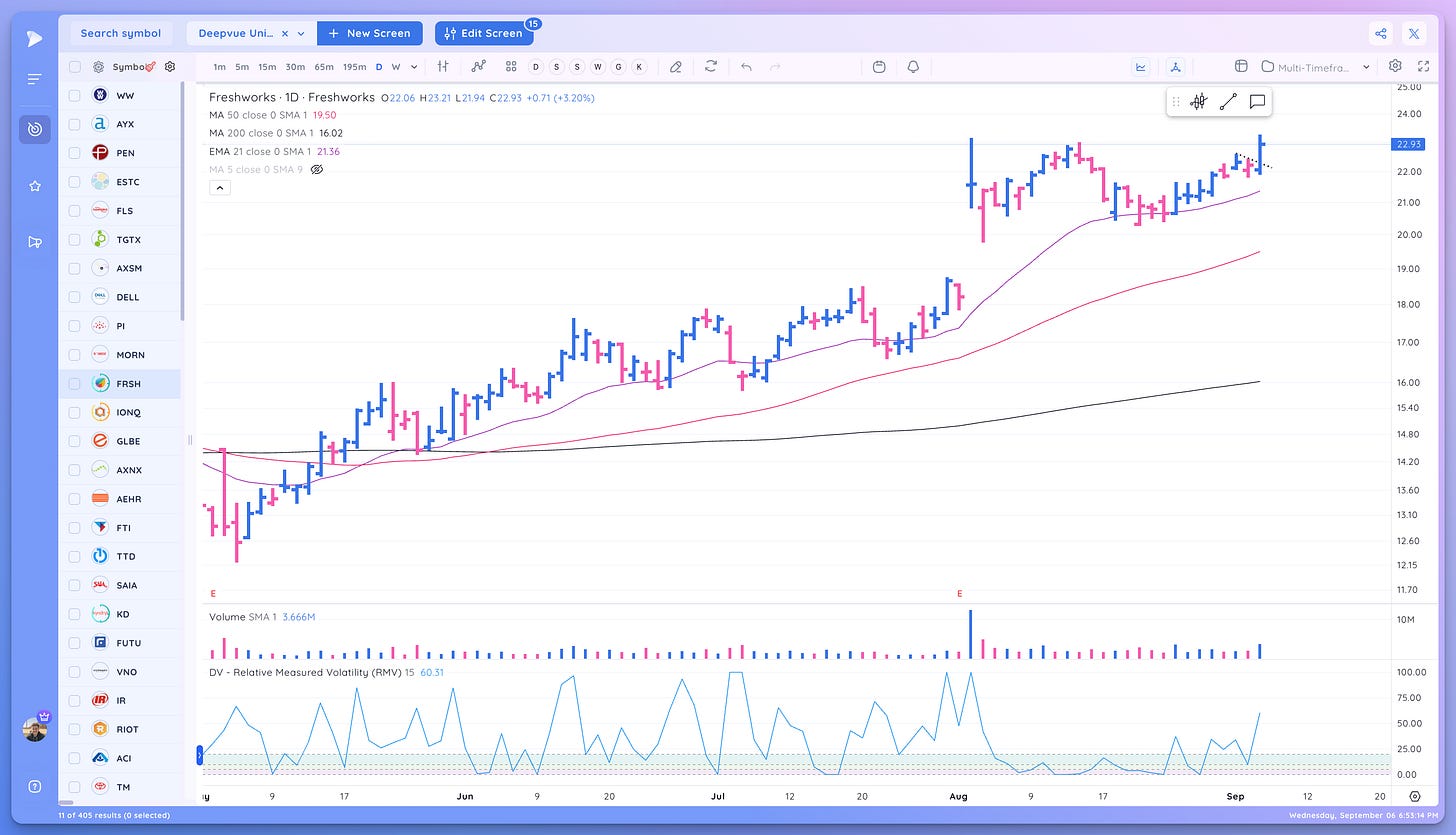Screen dimensions: 1456x835
Task: Click the undo arrow
Action: [746, 66]
